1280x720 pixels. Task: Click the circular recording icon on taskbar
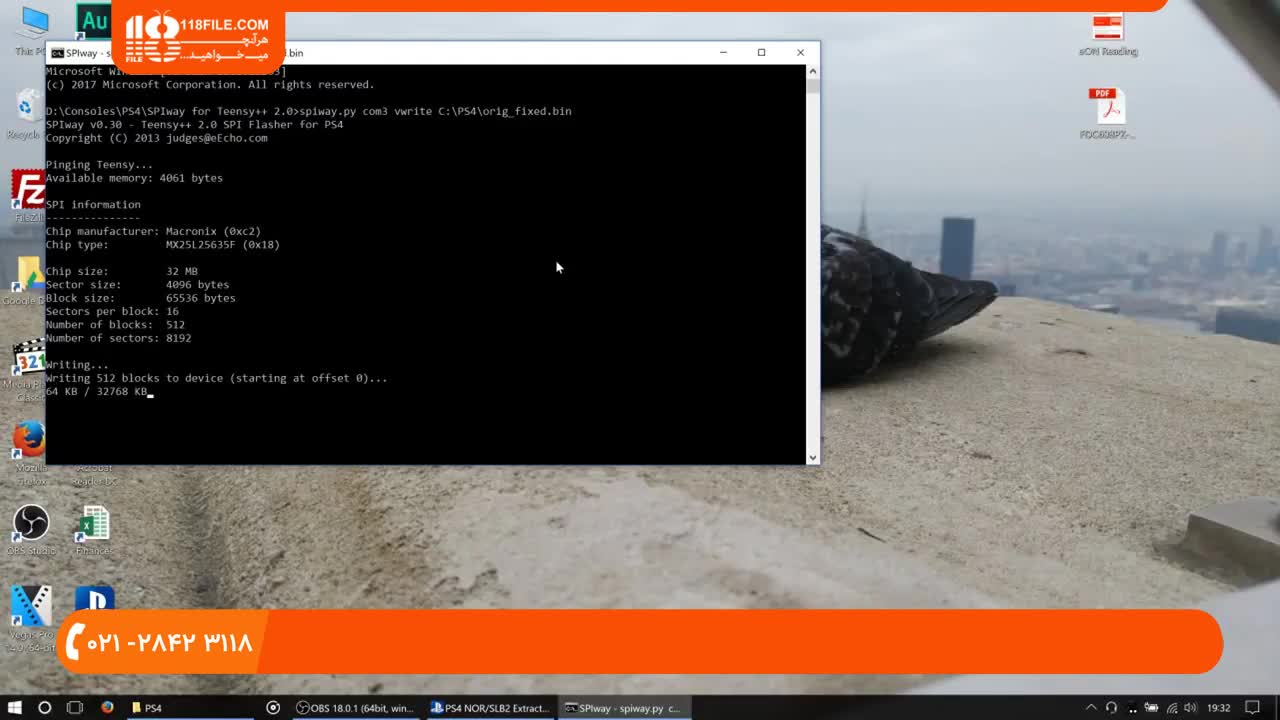[x=273, y=708]
